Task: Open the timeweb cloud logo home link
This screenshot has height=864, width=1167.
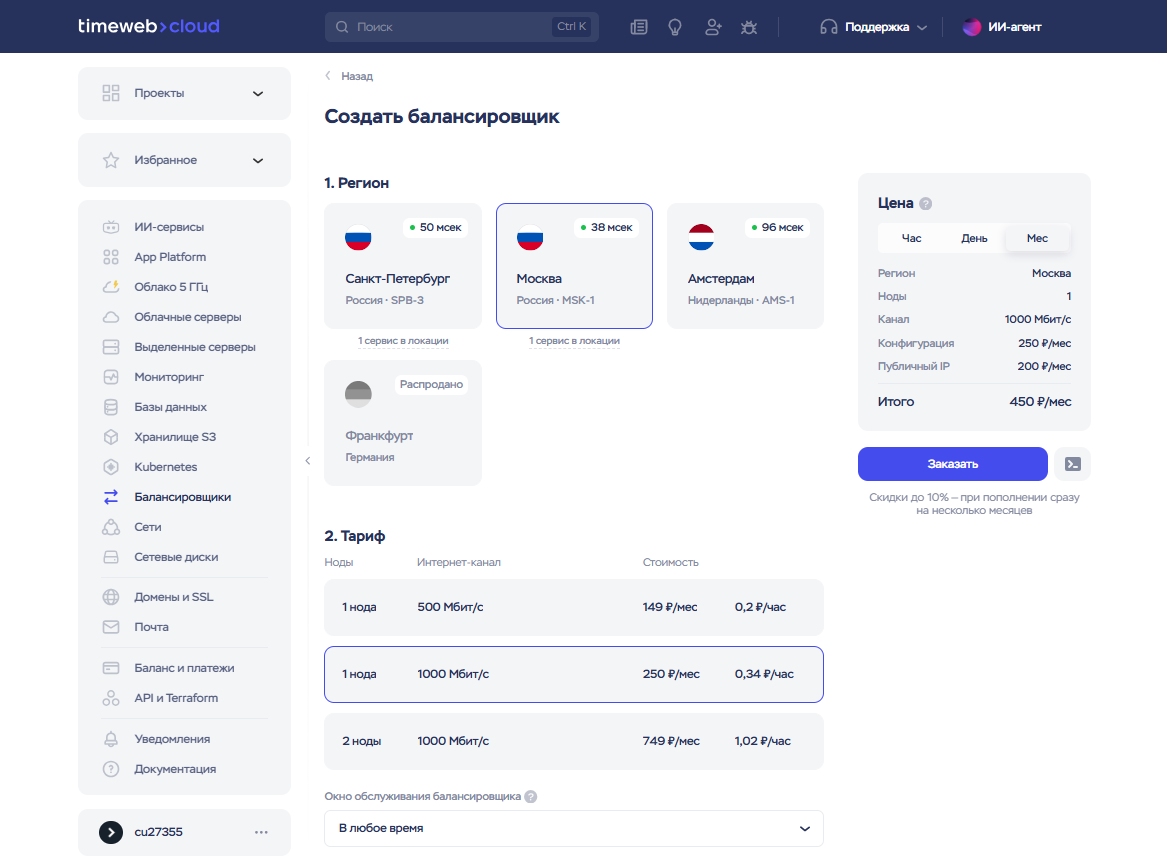Action: (149, 26)
